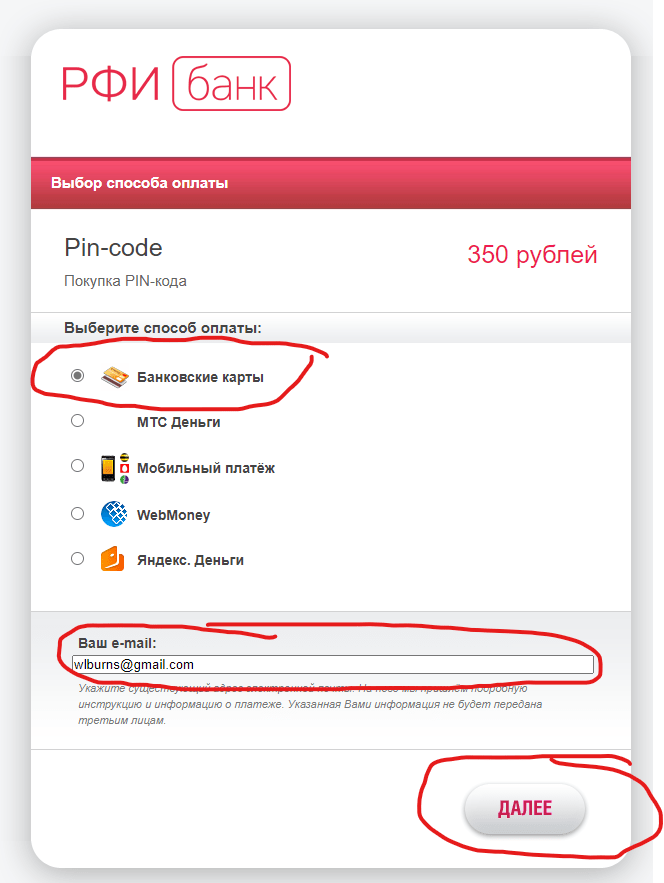Choose the Мобильный платёж radio button

(x=78, y=466)
